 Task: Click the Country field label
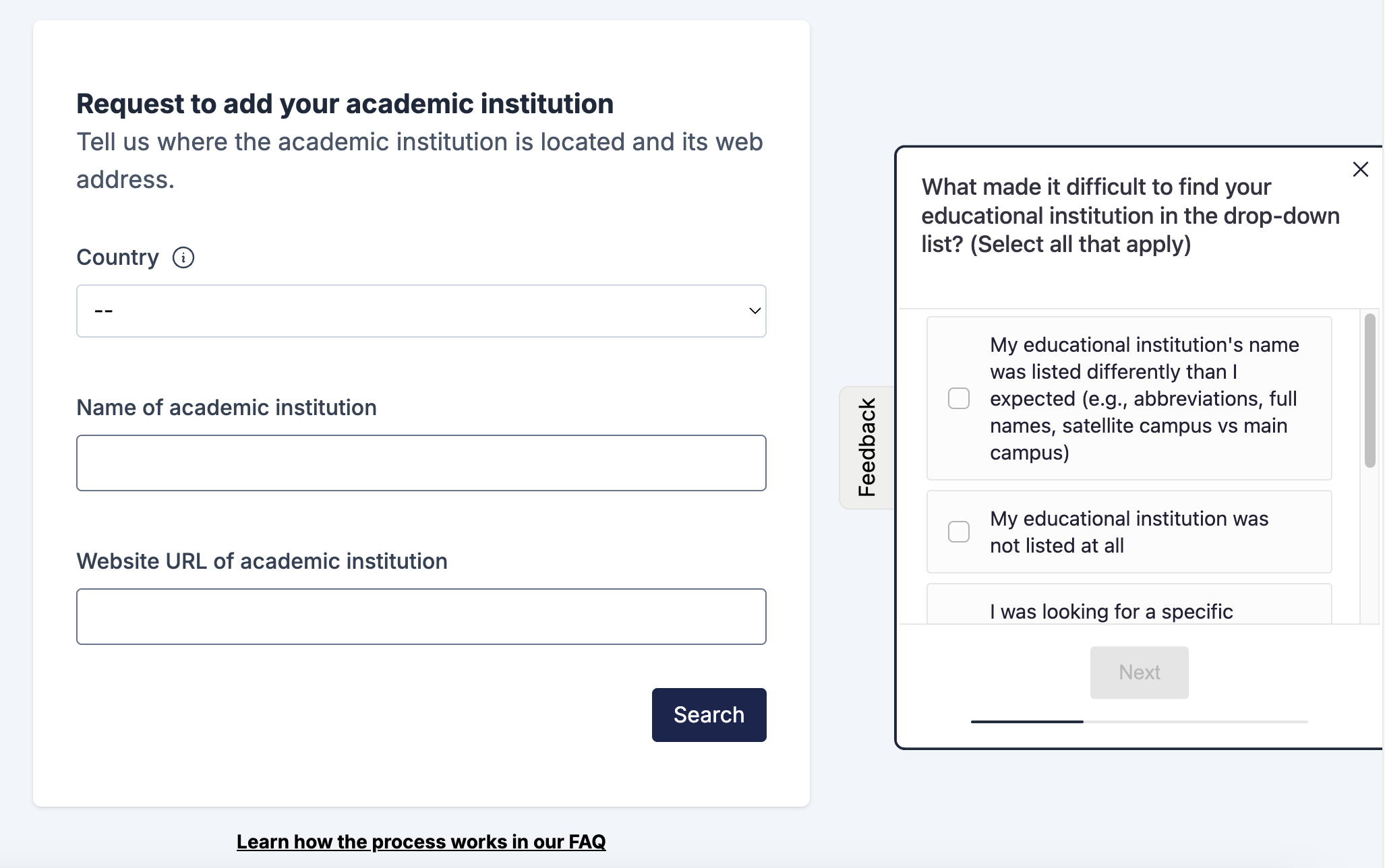[117, 257]
